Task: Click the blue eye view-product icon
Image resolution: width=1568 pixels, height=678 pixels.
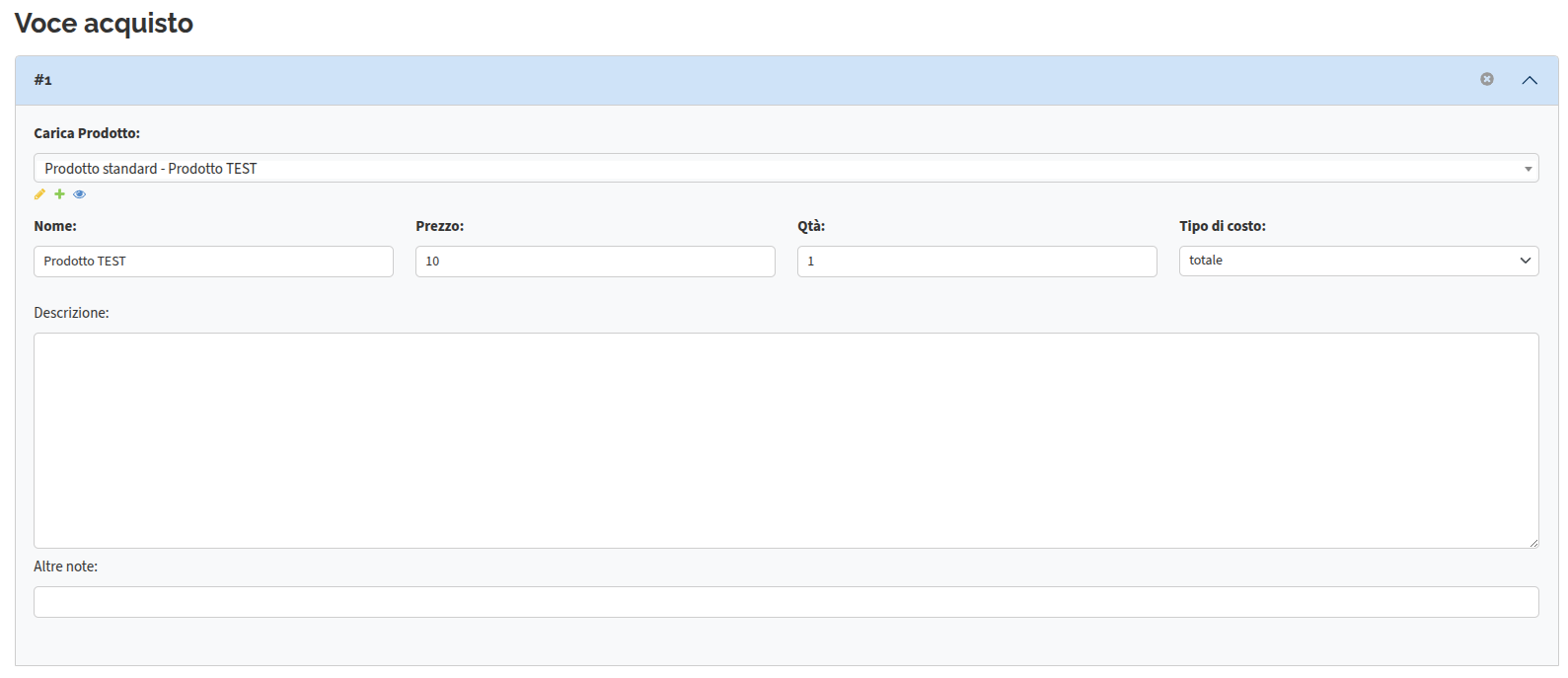Action: (80, 194)
